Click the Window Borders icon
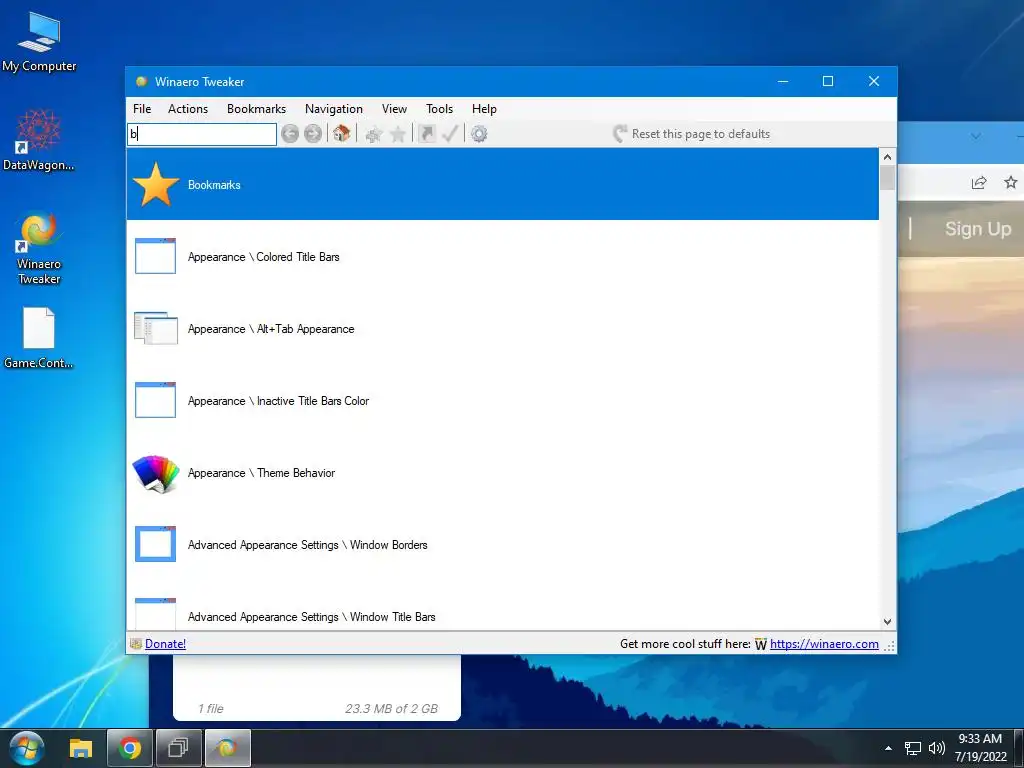 coord(155,543)
